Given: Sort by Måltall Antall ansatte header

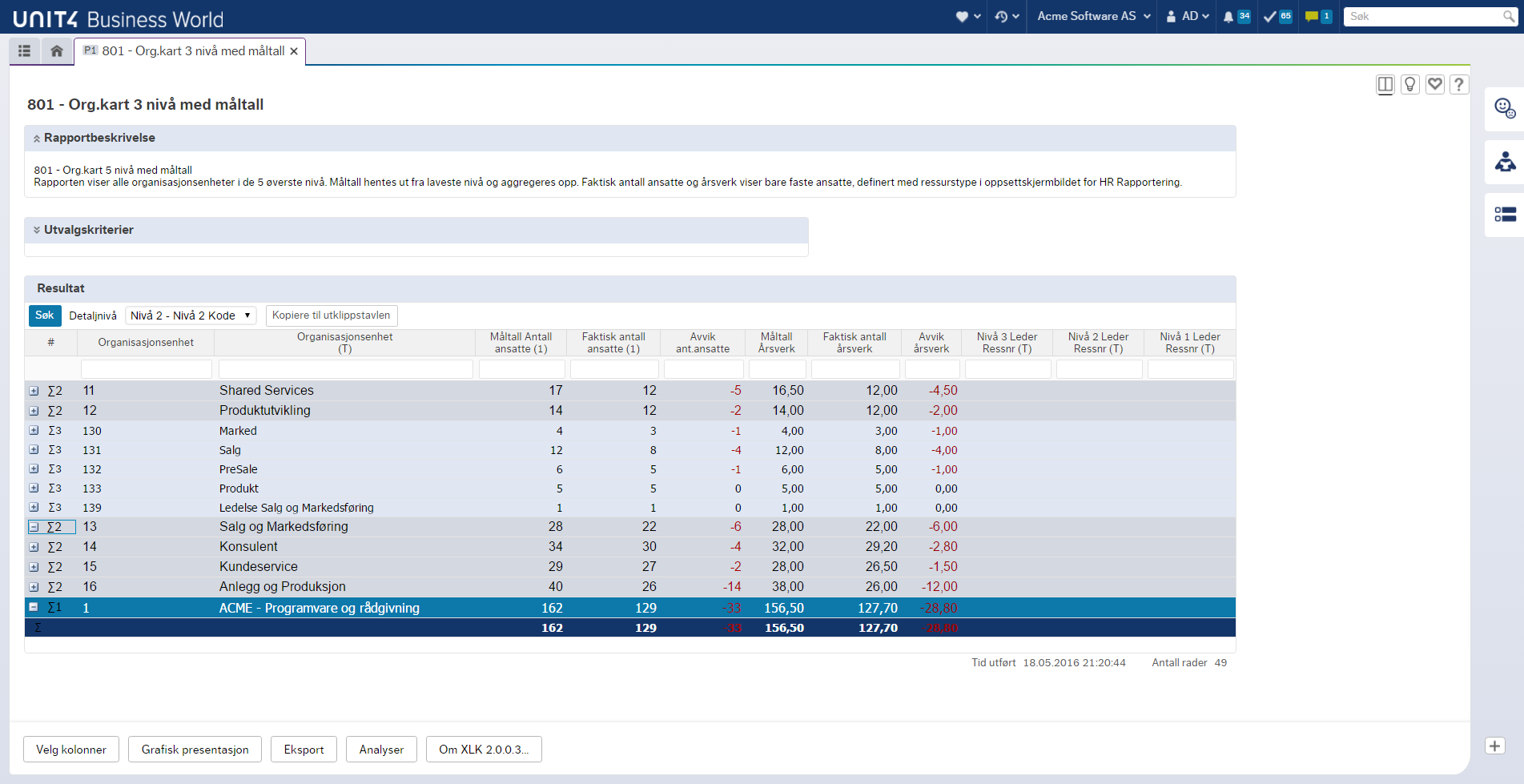Looking at the screenshot, I should [521, 343].
